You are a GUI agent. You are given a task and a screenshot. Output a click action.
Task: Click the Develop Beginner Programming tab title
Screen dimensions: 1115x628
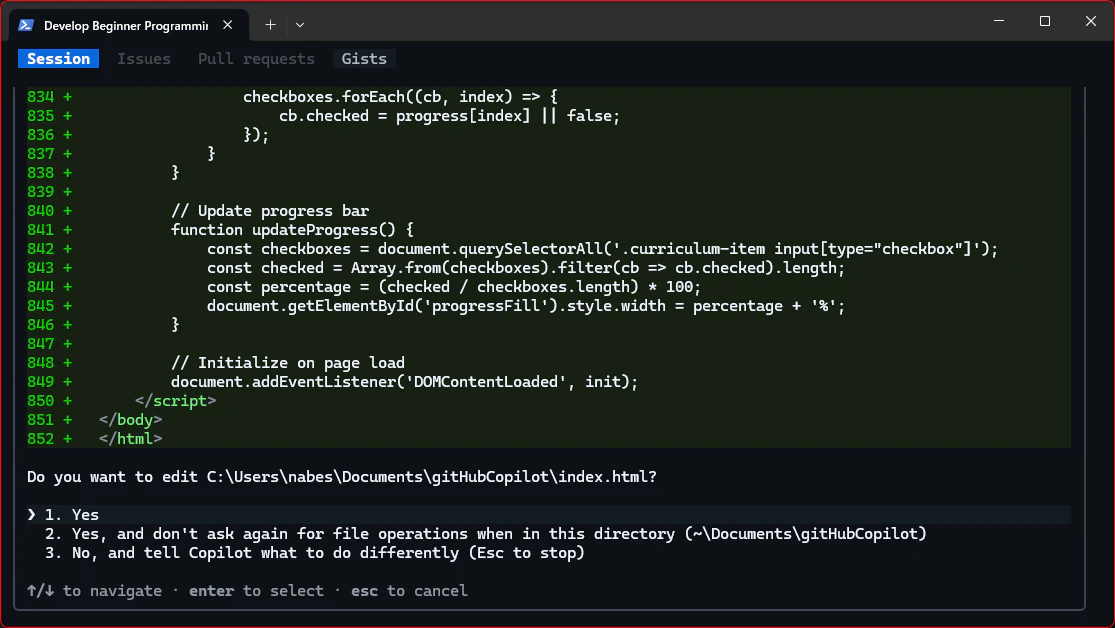(126, 26)
